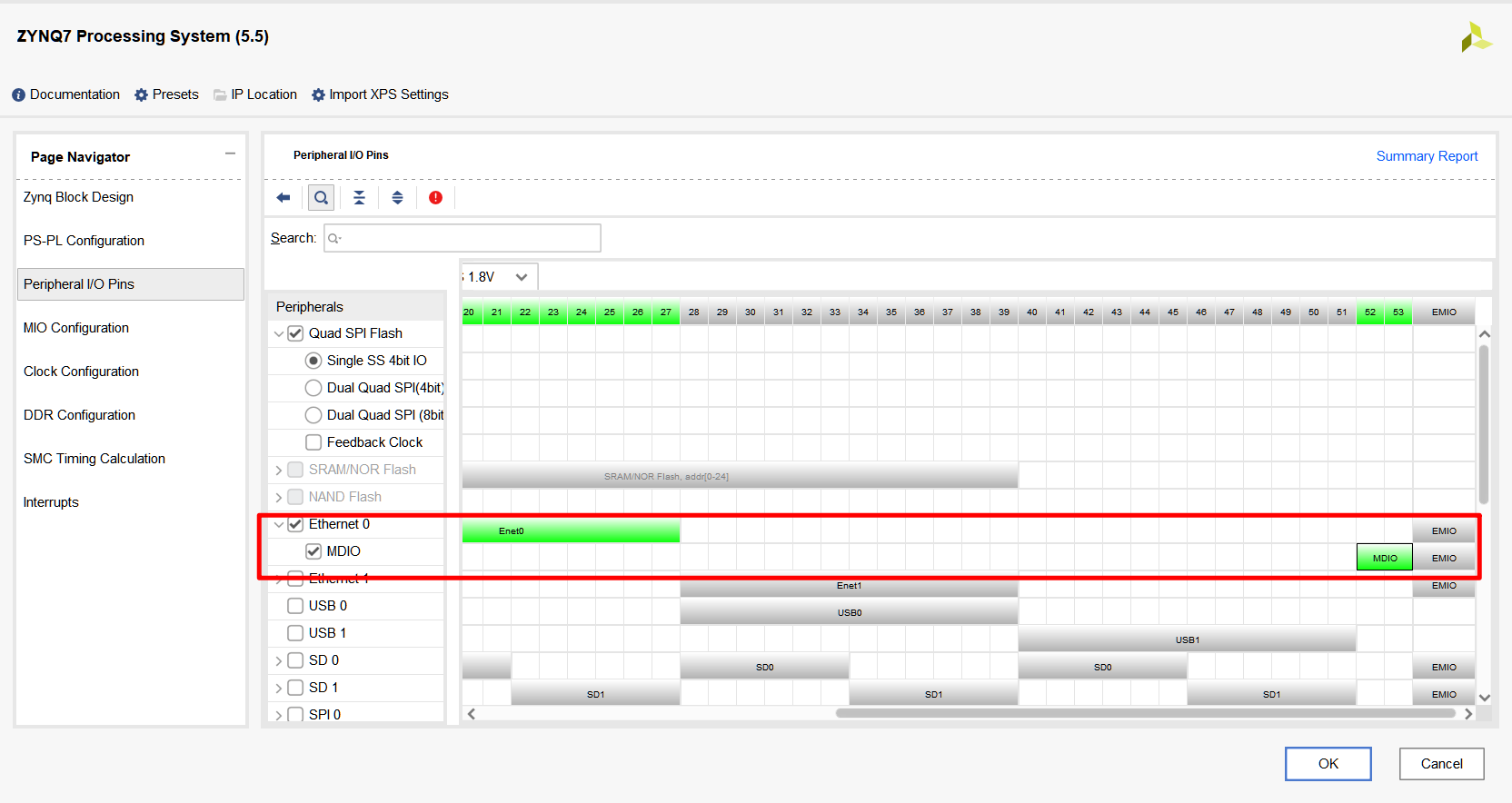Expand the SD 0 tree node
The width and height of the screenshot is (1512, 803).
(279, 661)
